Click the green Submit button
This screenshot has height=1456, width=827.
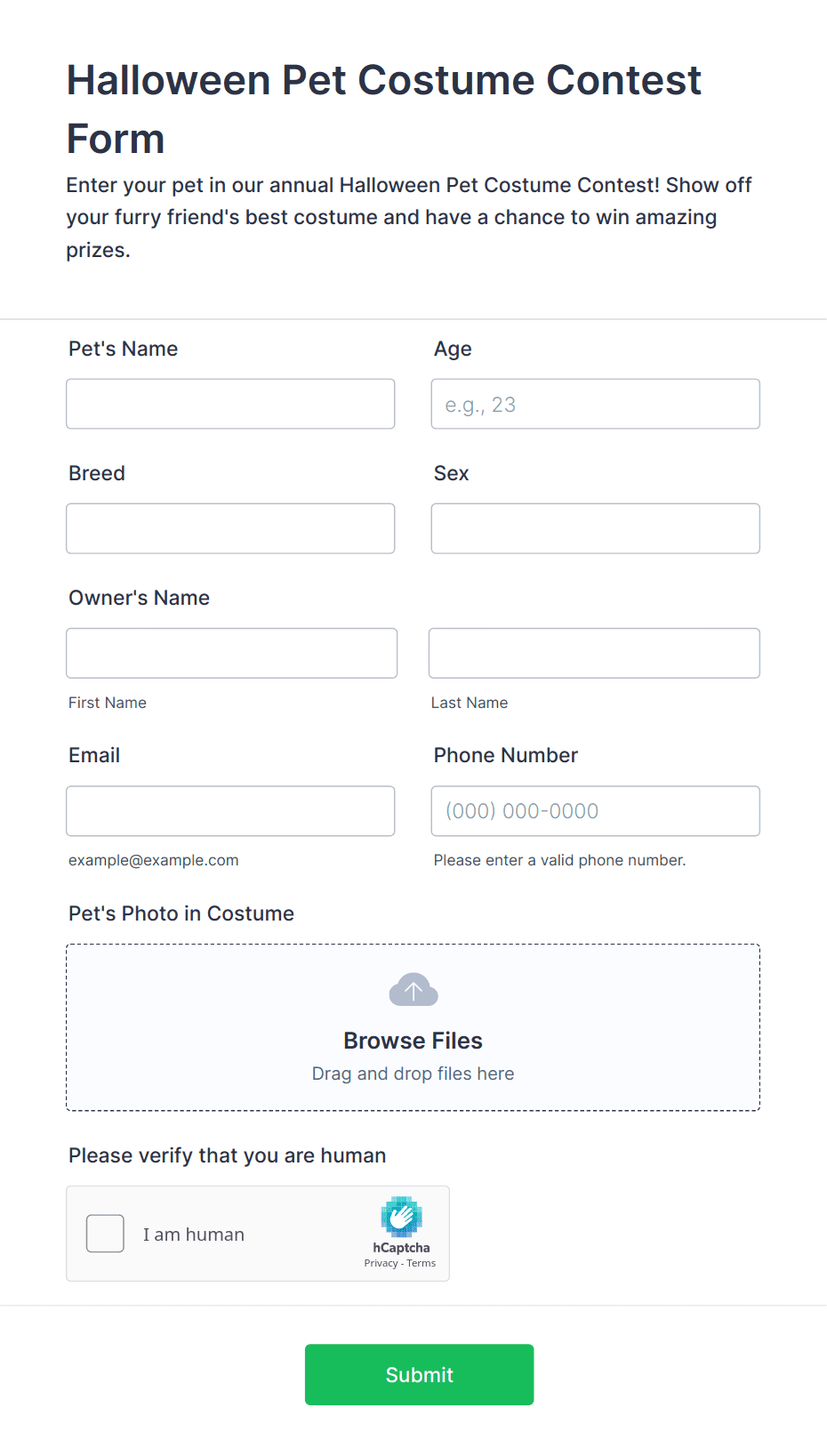(x=419, y=1374)
